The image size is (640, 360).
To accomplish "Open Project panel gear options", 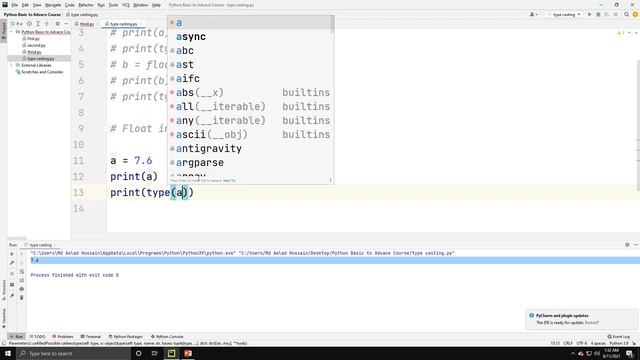I will (58, 24).
